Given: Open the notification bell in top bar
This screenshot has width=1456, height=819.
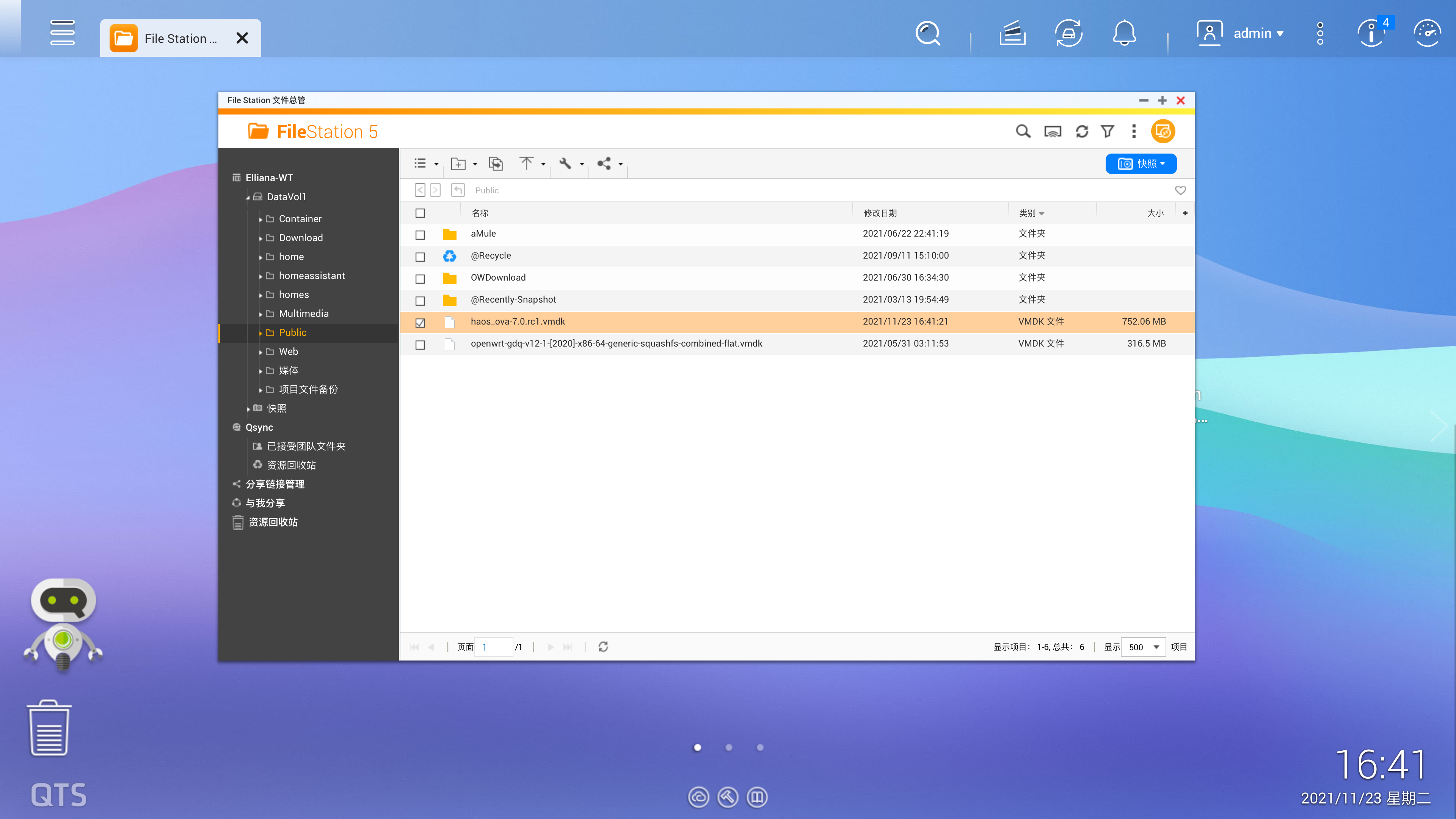Looking at the screenshot, I should [x=1124, y=33].
